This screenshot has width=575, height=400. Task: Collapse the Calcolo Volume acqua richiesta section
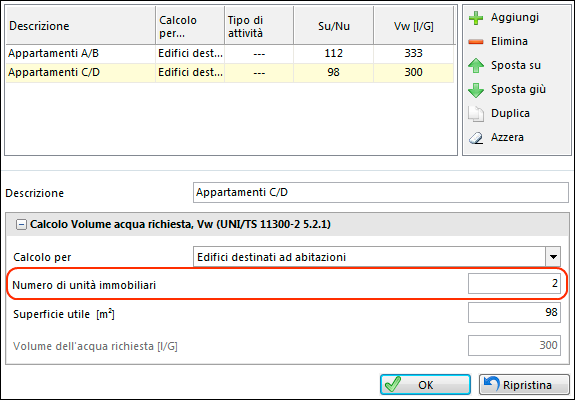[21, 224]
